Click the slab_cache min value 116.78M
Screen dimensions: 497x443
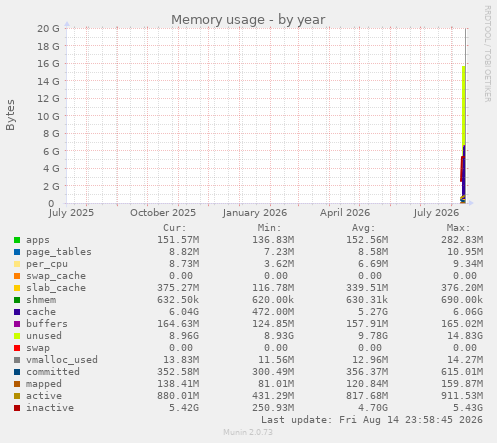273,288
